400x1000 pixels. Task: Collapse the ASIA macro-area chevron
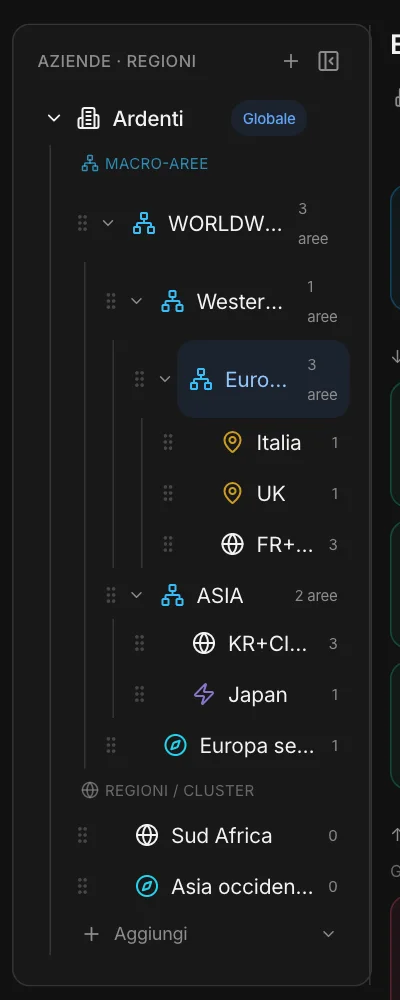point(136,595)
